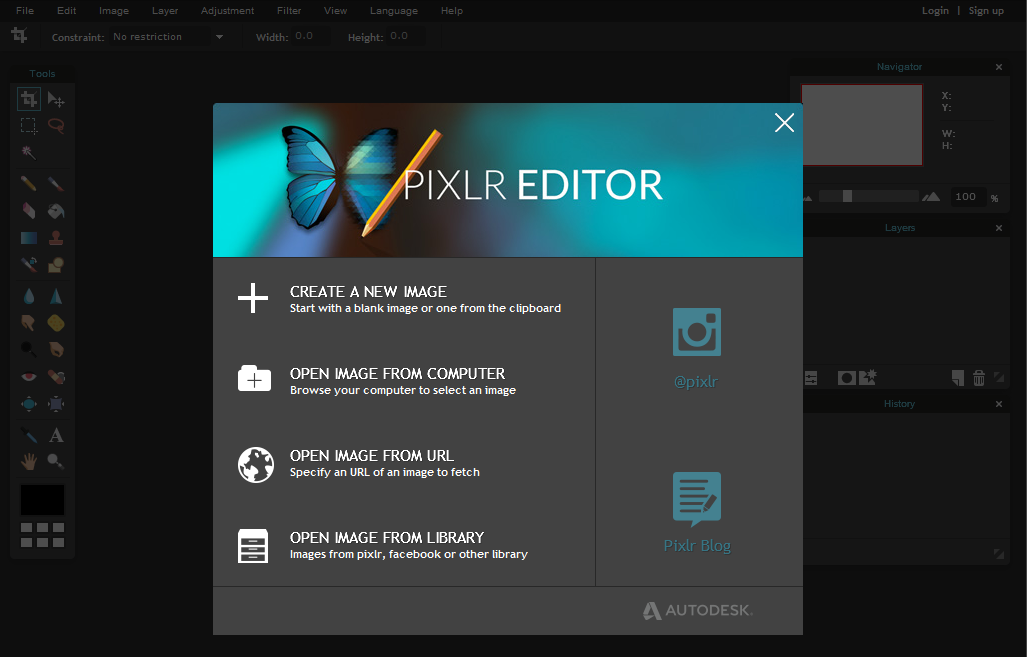The height and width of the screenshot is (657, 1027).
Task: Add a layer mask in Layers panel
Action: point(846,378)
